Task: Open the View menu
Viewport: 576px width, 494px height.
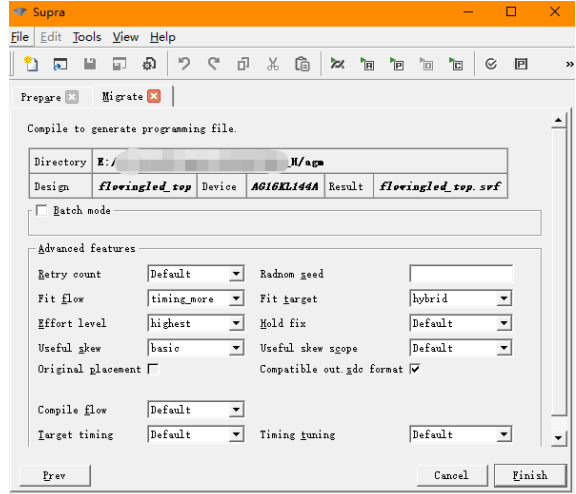Action: click(x=126, y=37)
